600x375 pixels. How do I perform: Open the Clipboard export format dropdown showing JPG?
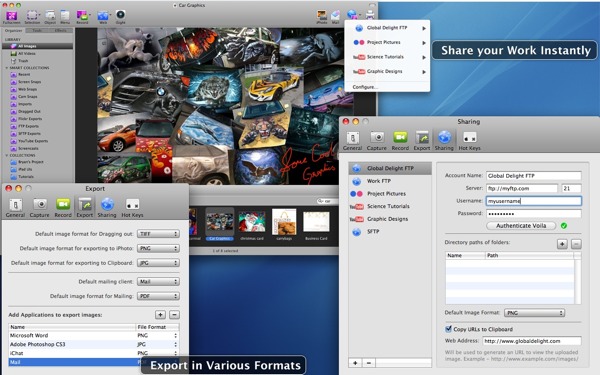[158, 263]
